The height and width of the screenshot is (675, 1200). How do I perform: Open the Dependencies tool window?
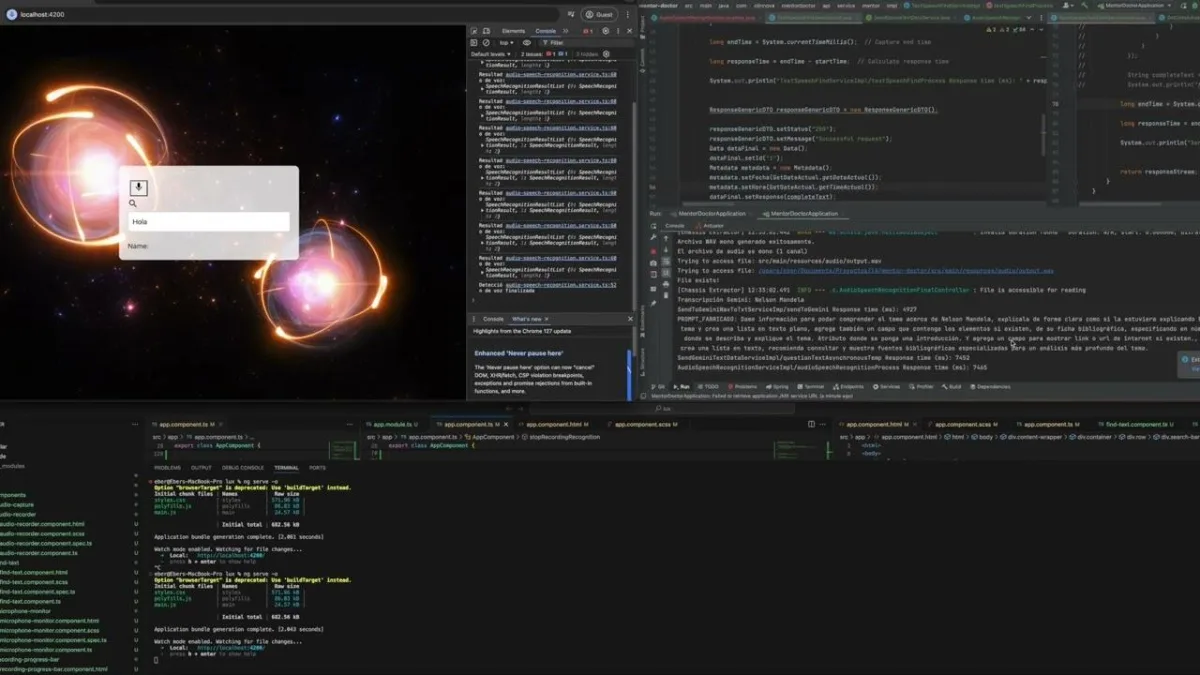point(990,386)
